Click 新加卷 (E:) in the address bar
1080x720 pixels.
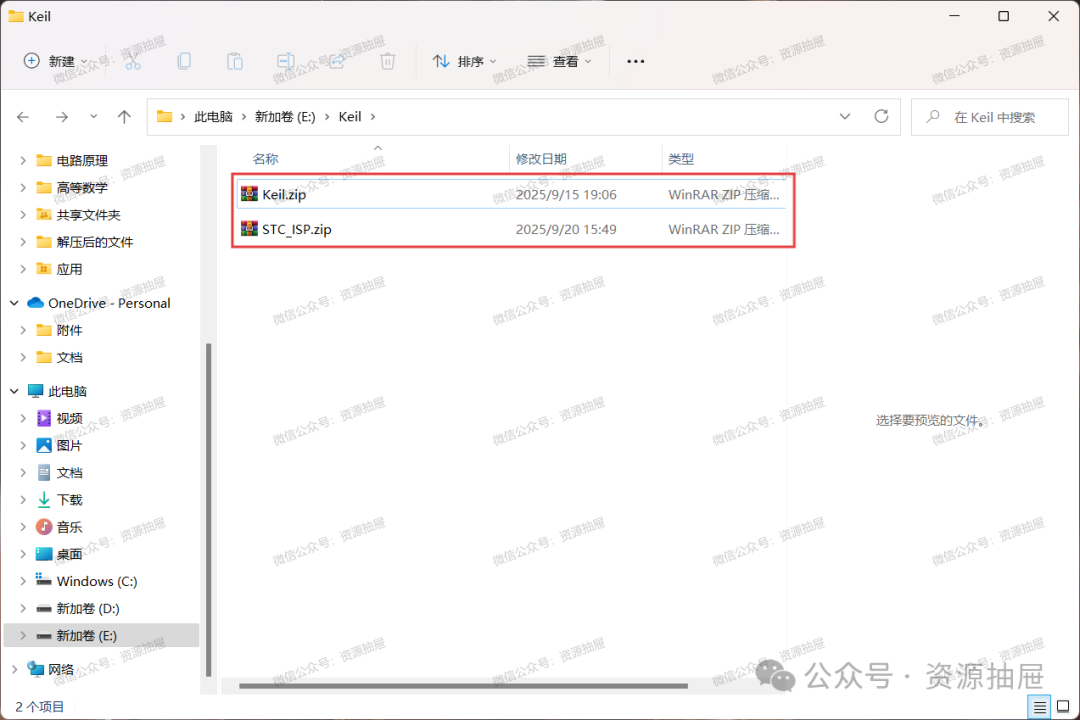pyautogui.click(x=285, y=117)
